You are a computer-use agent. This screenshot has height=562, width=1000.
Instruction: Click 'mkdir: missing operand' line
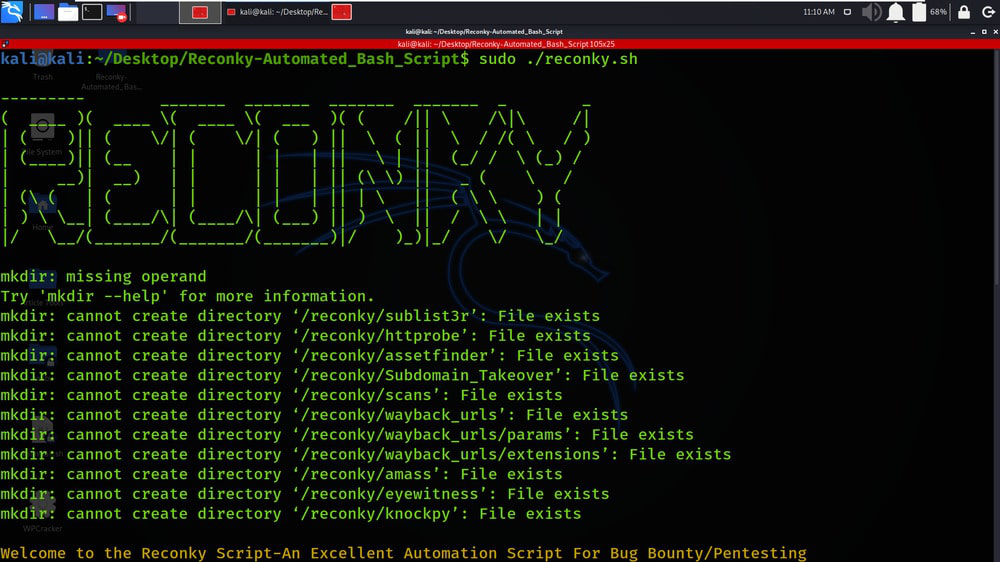(x=103, y=276)
